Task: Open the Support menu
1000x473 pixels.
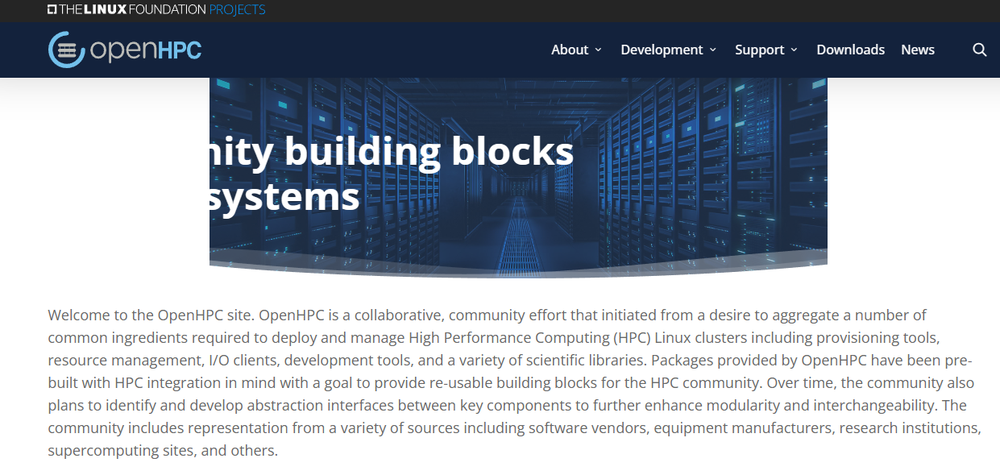Action: [759, 50]
